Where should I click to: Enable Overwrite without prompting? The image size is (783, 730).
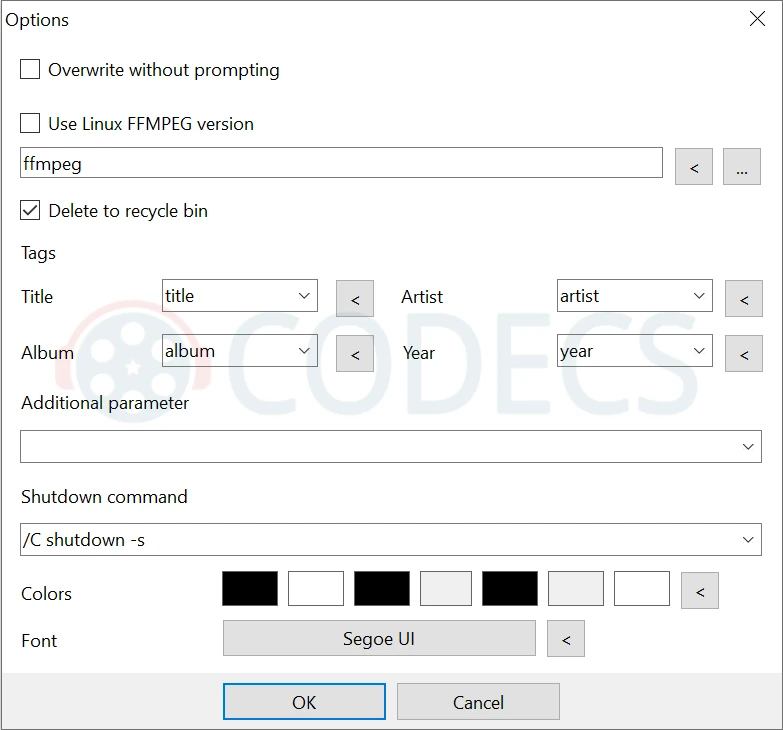coord(31,70)
